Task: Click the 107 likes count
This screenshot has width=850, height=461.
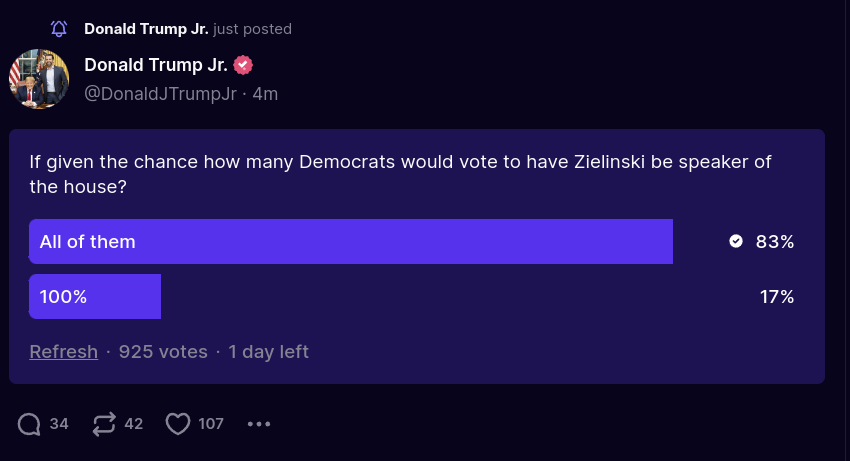Action: [x=211, y=424]
